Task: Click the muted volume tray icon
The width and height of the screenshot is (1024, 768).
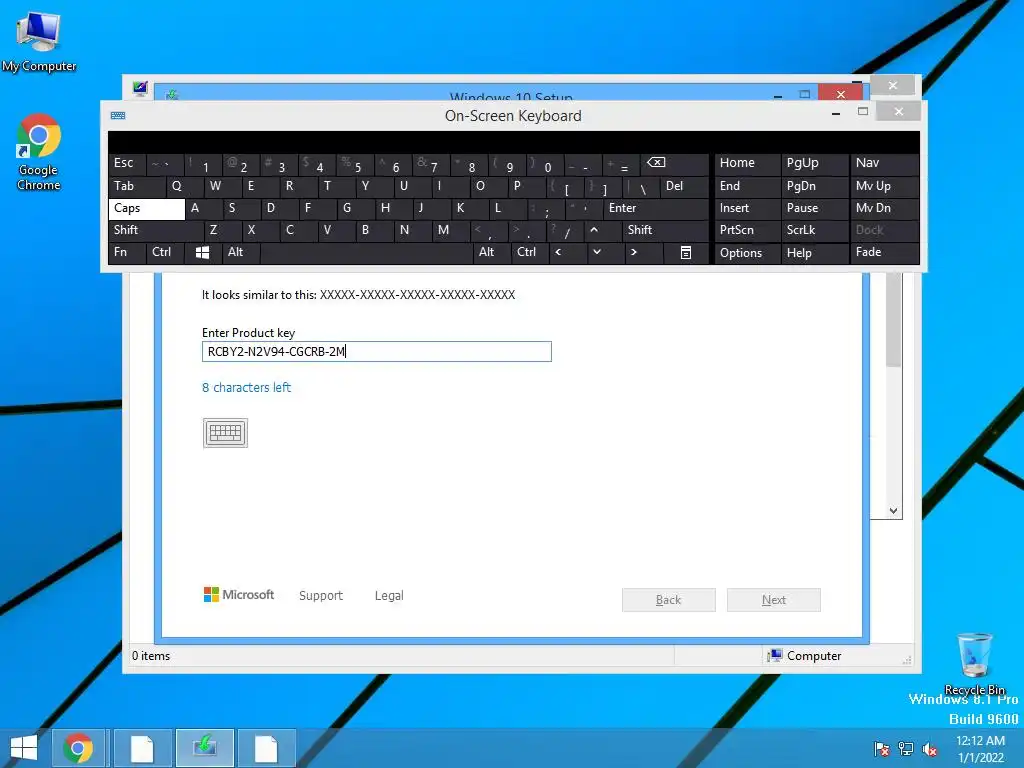Action: point(930,749)
